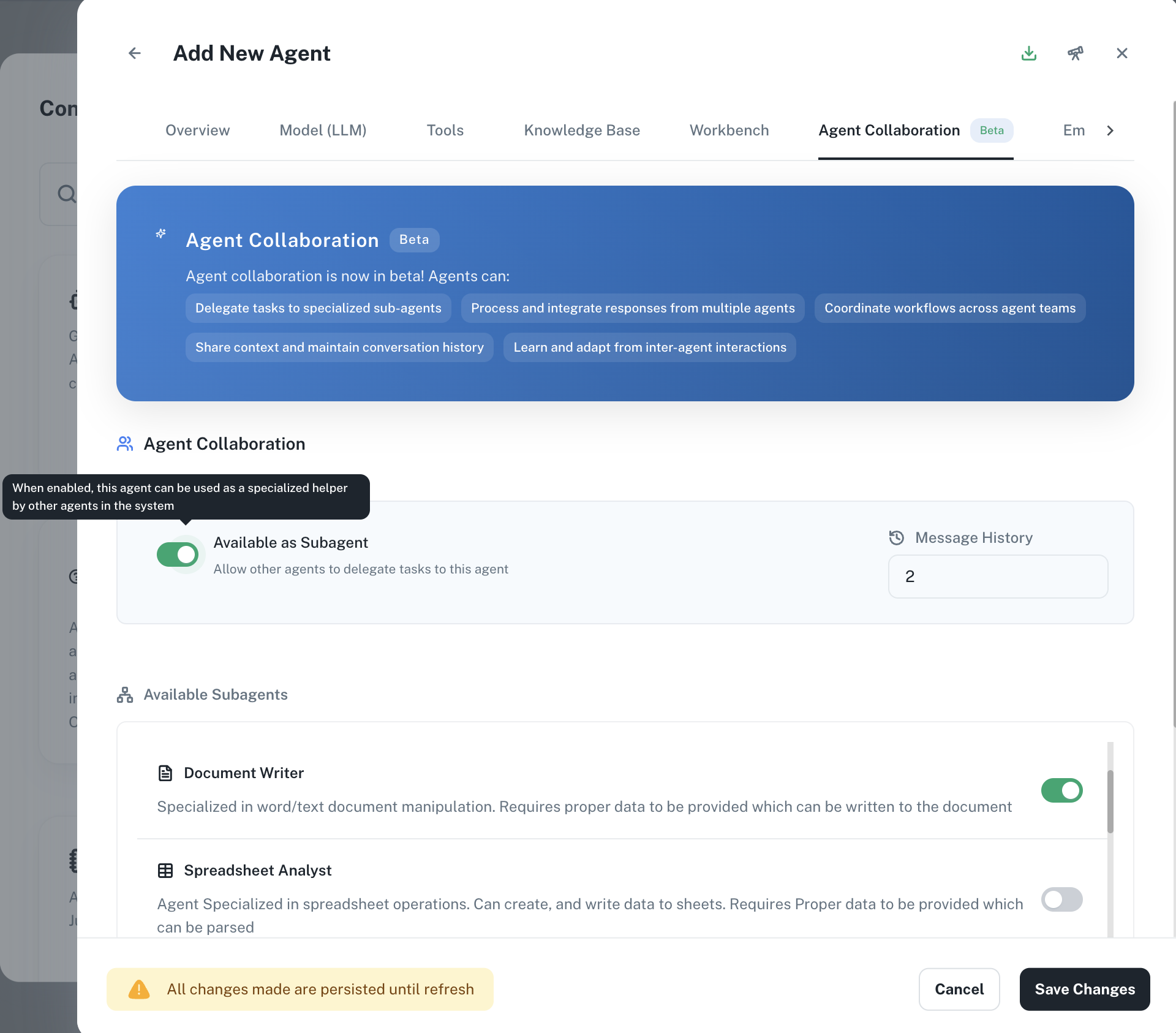Turn off the Document Writer subagent toggle
Screen dimensions: 1176x1033
point(1061,790)
